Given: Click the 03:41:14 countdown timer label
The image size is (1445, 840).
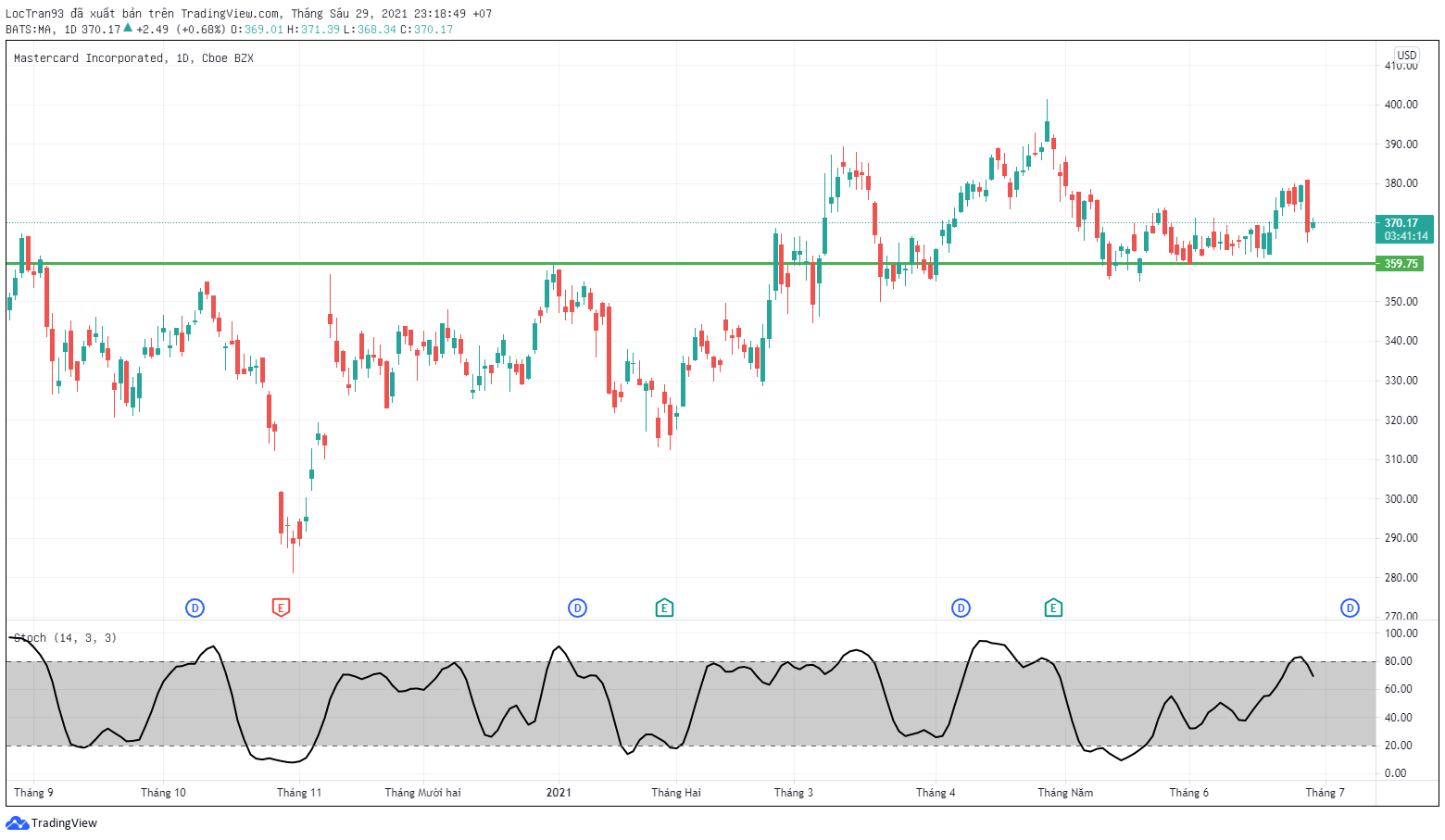Looking at the screenshot, I should 1405,236.
